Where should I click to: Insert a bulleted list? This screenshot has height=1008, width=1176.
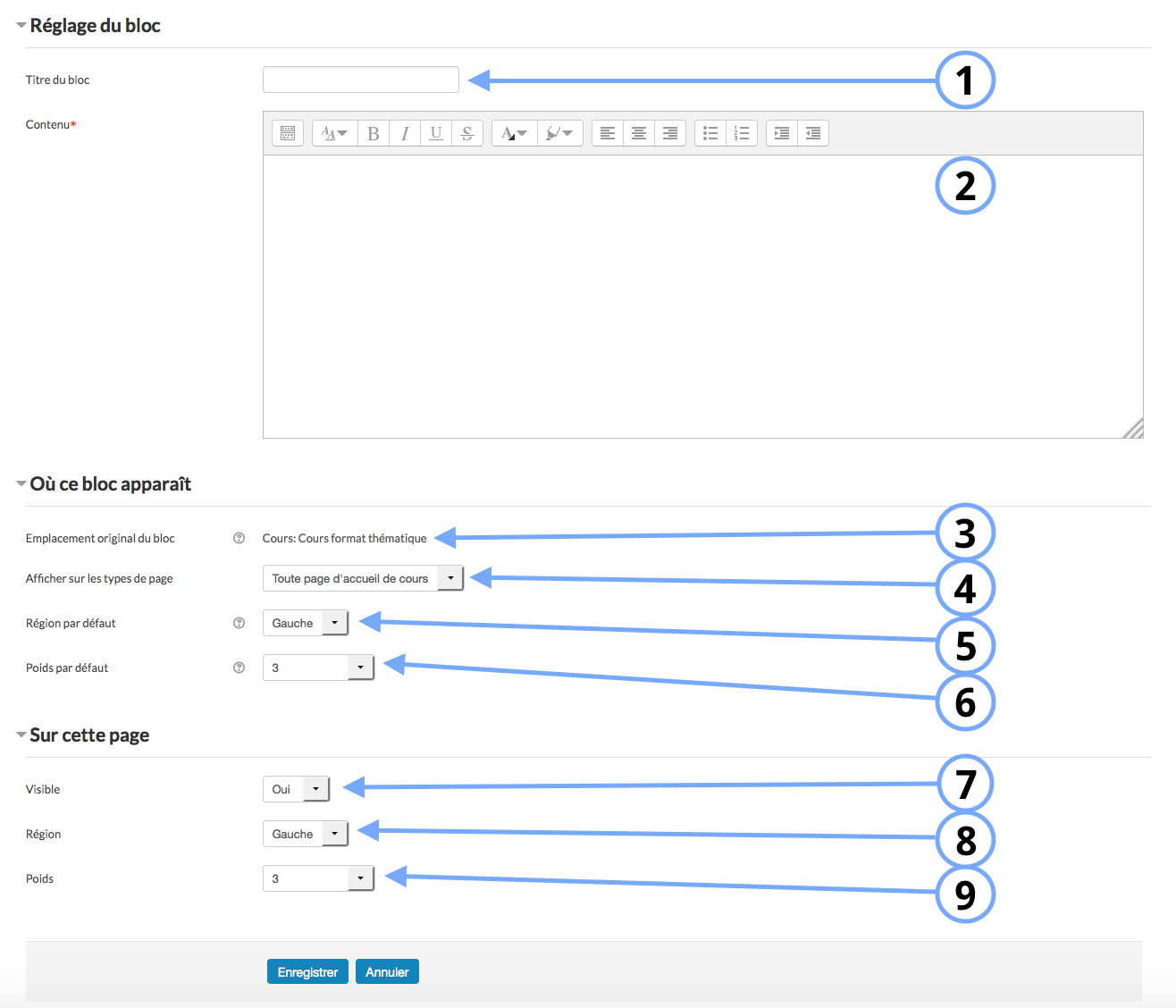coord(710,133)
